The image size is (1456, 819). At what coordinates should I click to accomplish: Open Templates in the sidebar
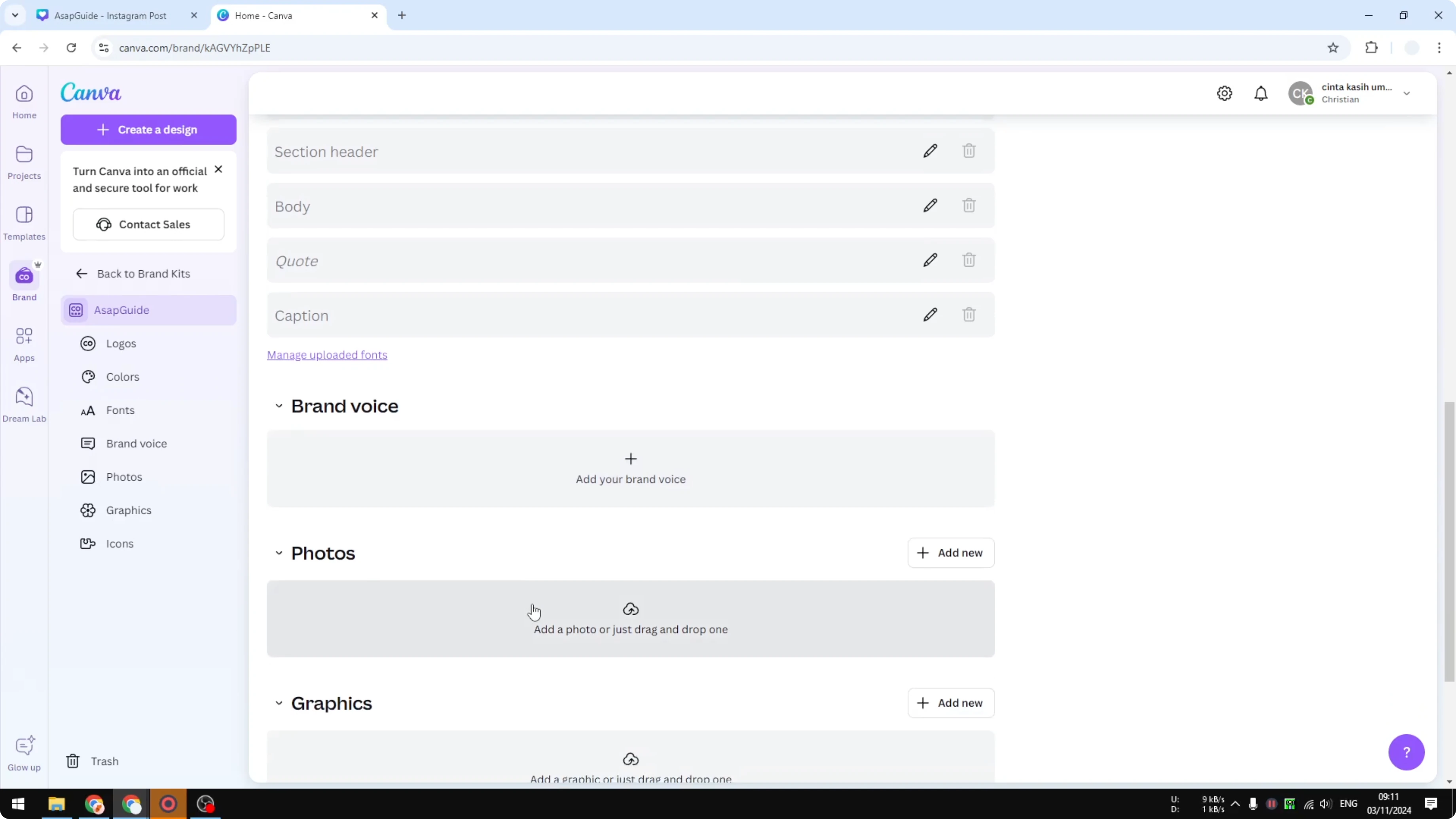[24, 222]
